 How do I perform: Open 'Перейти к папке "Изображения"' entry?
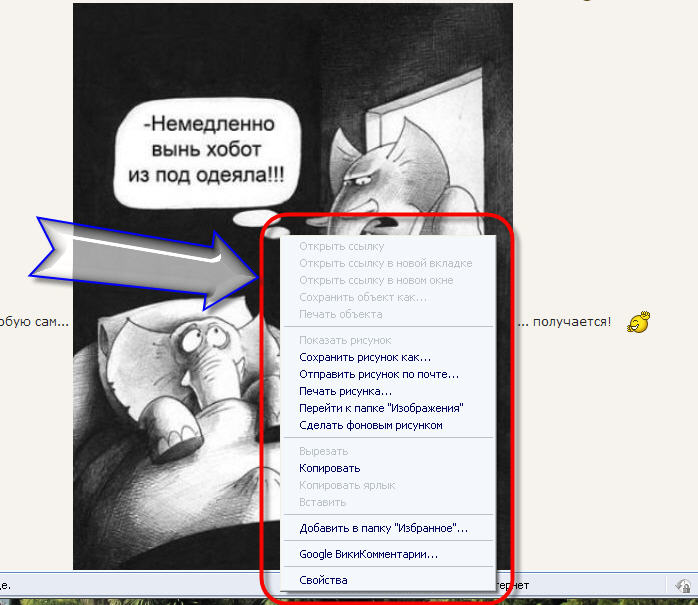388,408
